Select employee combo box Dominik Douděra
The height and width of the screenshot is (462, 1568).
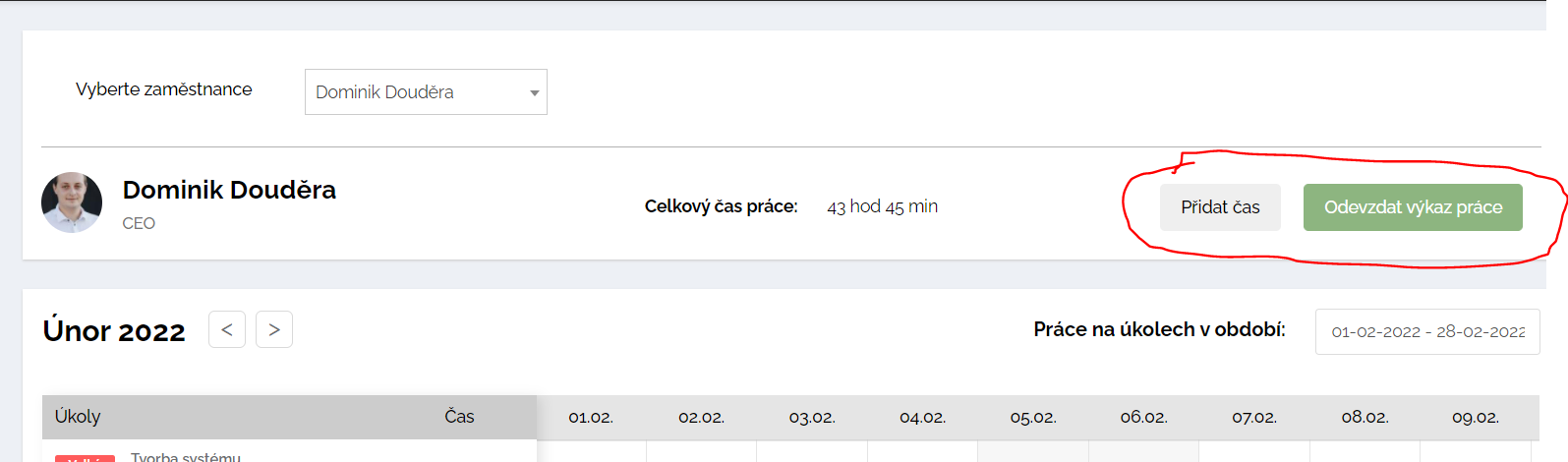pyautogui.click(x=426, y=91)
